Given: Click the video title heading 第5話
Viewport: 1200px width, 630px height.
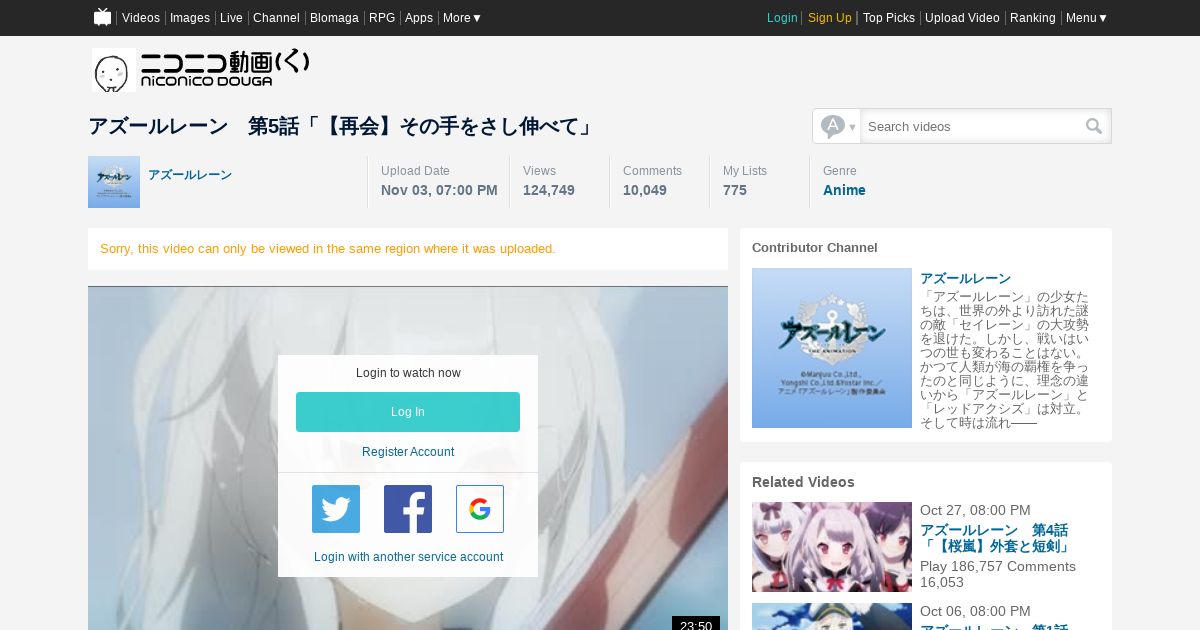Looking at the screenshot, I should tap(342, 126).
